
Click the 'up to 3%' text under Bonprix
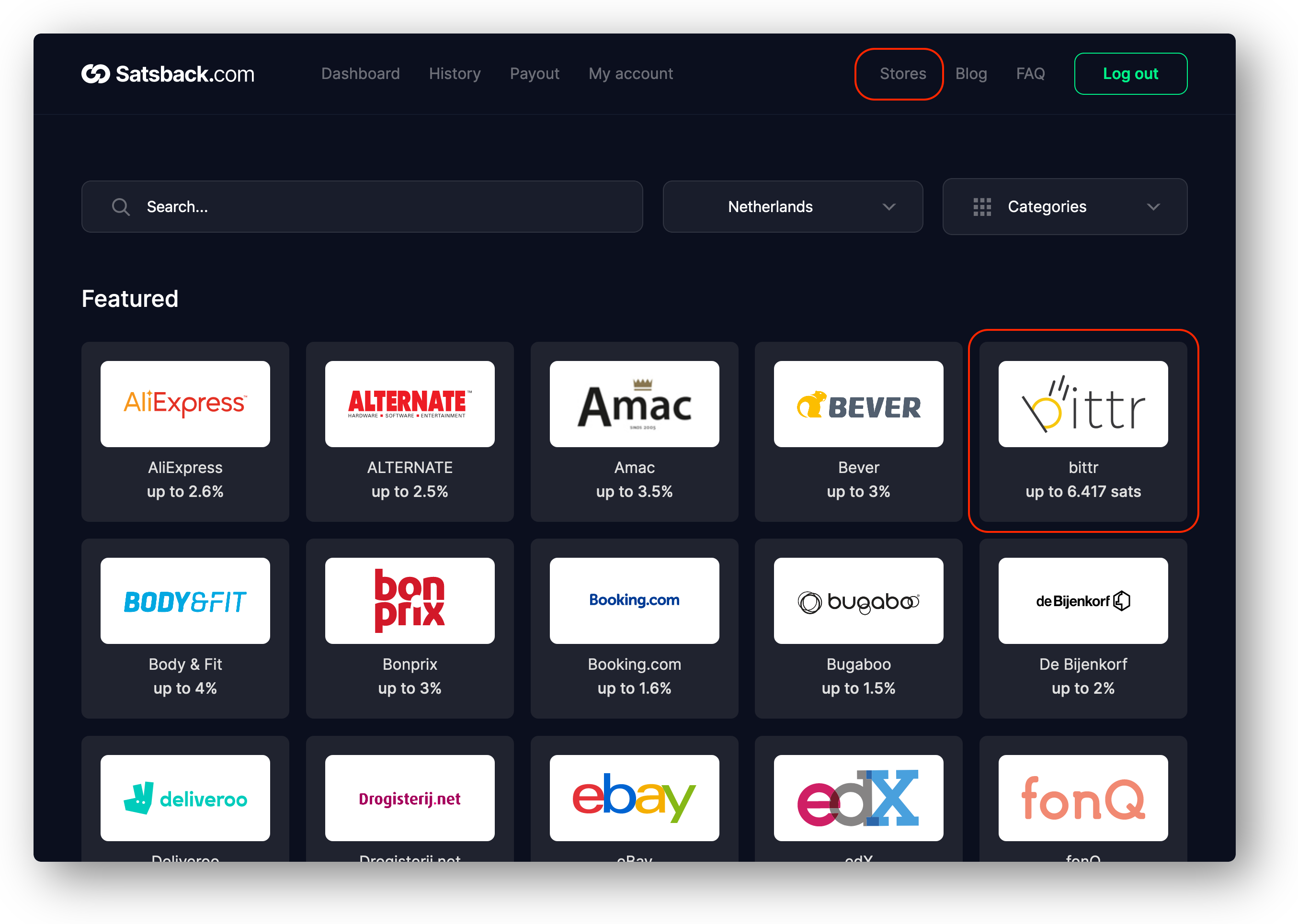point(410,688)
